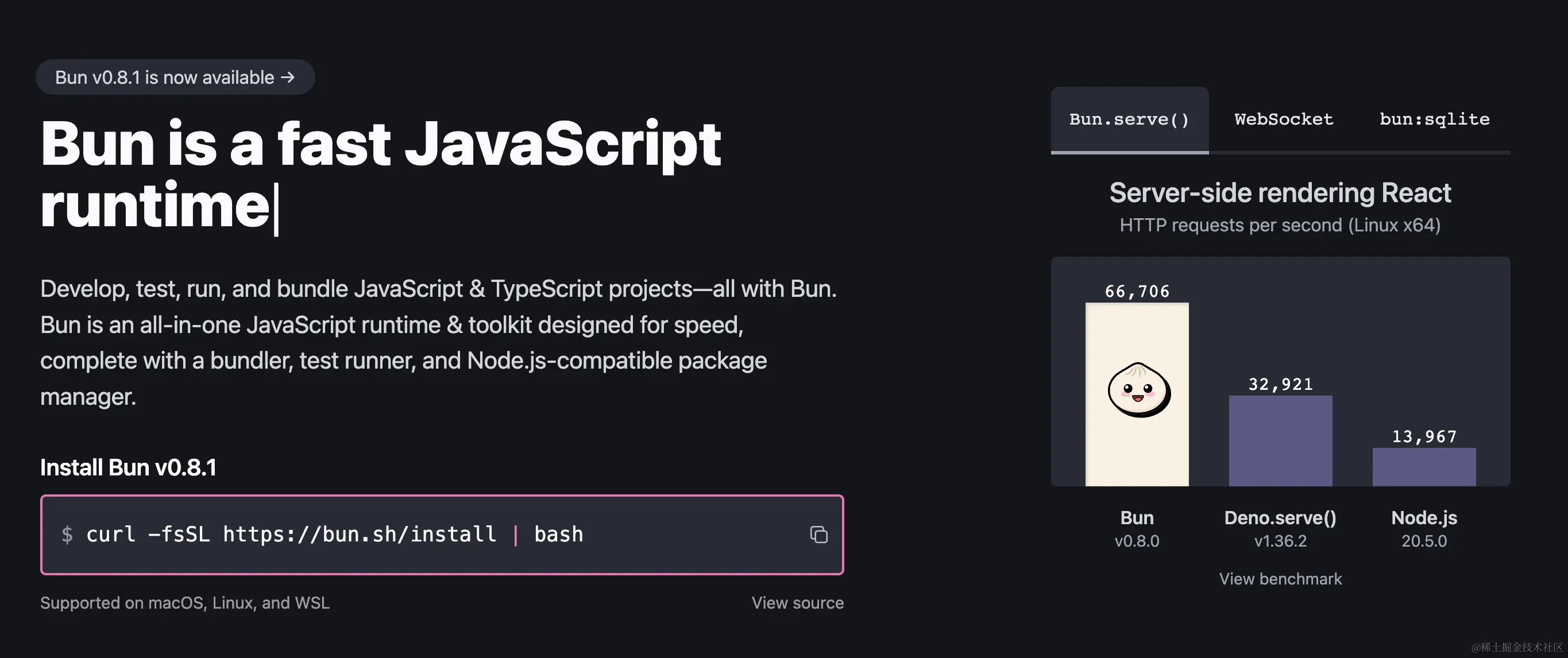Click the Deno.serve() purple bar
Image resolution: width=1568 pixels, height=658 pixels.
coord(1280,441)
